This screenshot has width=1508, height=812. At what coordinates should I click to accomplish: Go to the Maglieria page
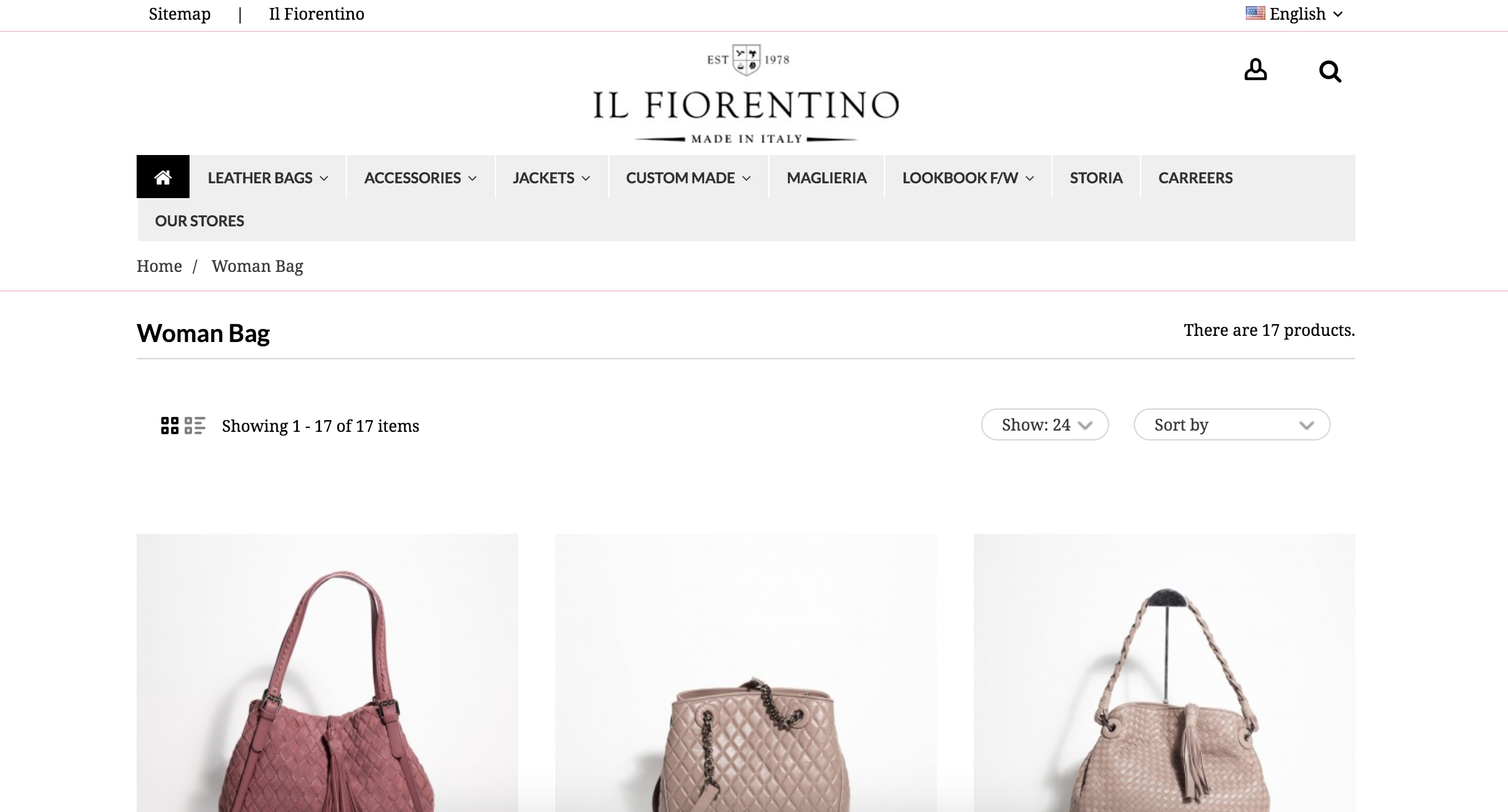[826, 177]
